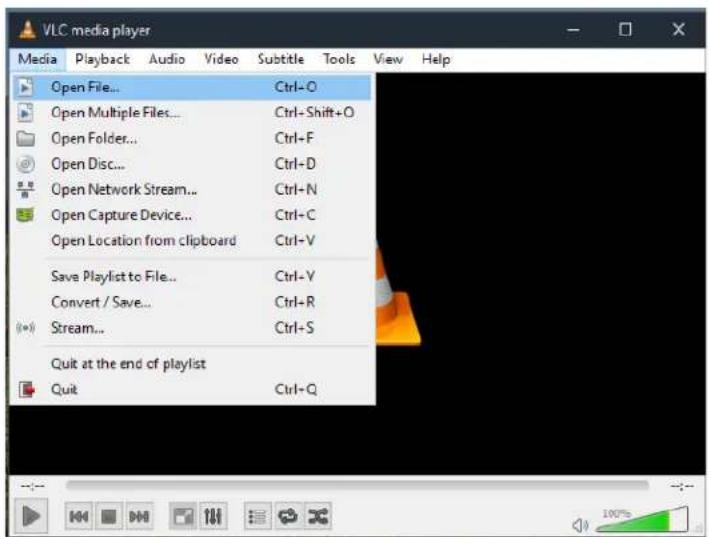
Task: Click the red Quit icon
Action: tap(27, 389)
